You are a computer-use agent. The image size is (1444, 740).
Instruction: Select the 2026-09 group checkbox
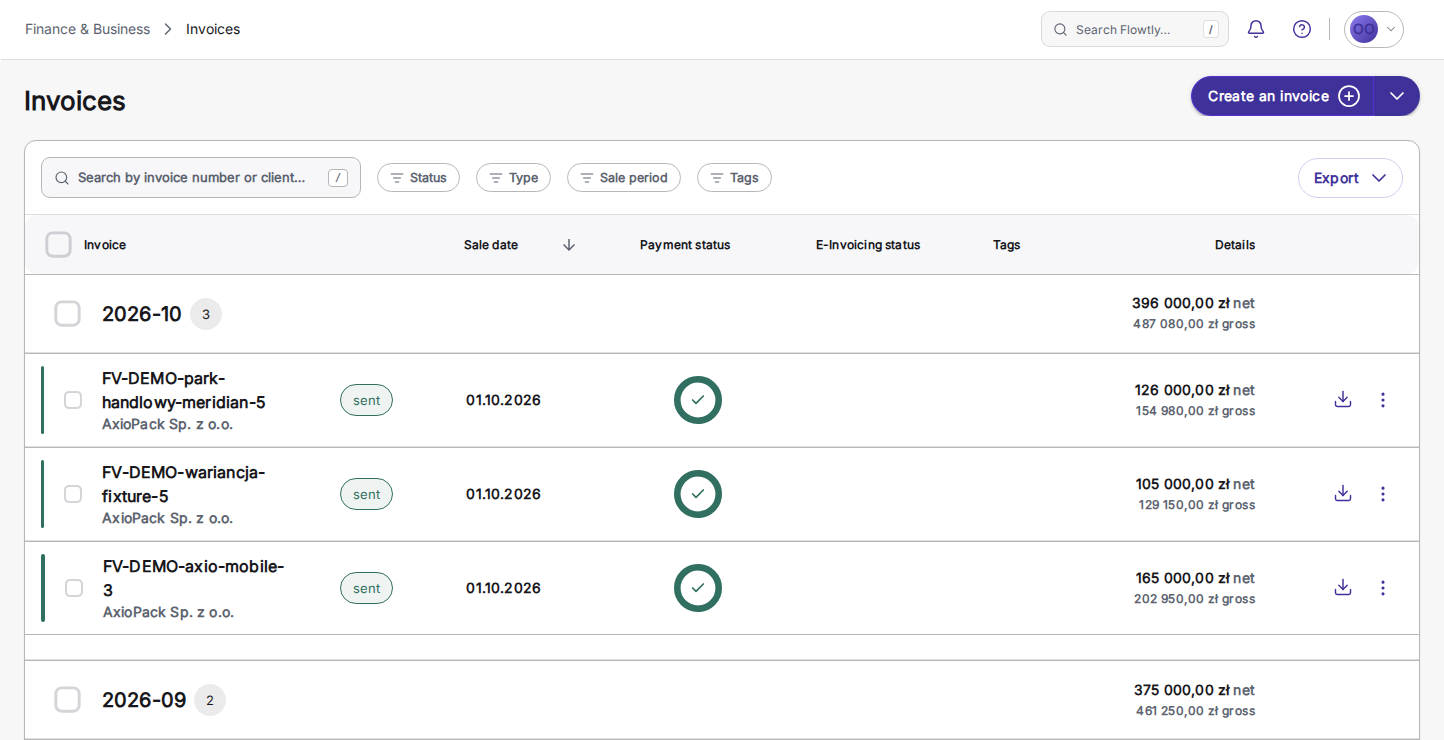(x=67, y=700)
